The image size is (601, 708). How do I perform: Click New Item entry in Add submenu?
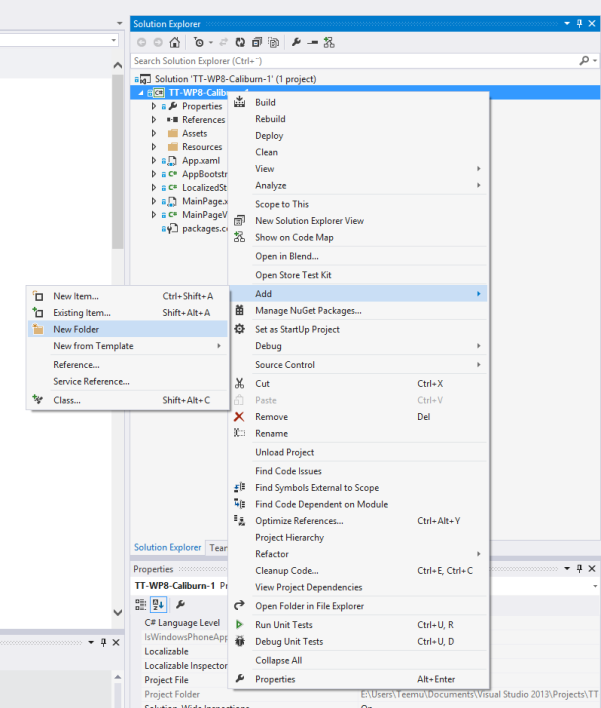(x=128, y=296)
